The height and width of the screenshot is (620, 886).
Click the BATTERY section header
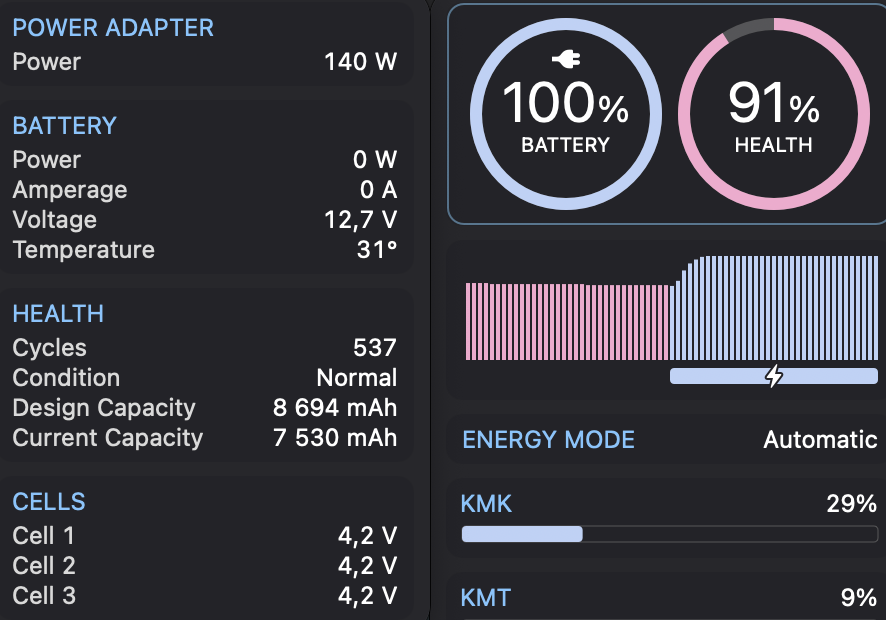65,126
